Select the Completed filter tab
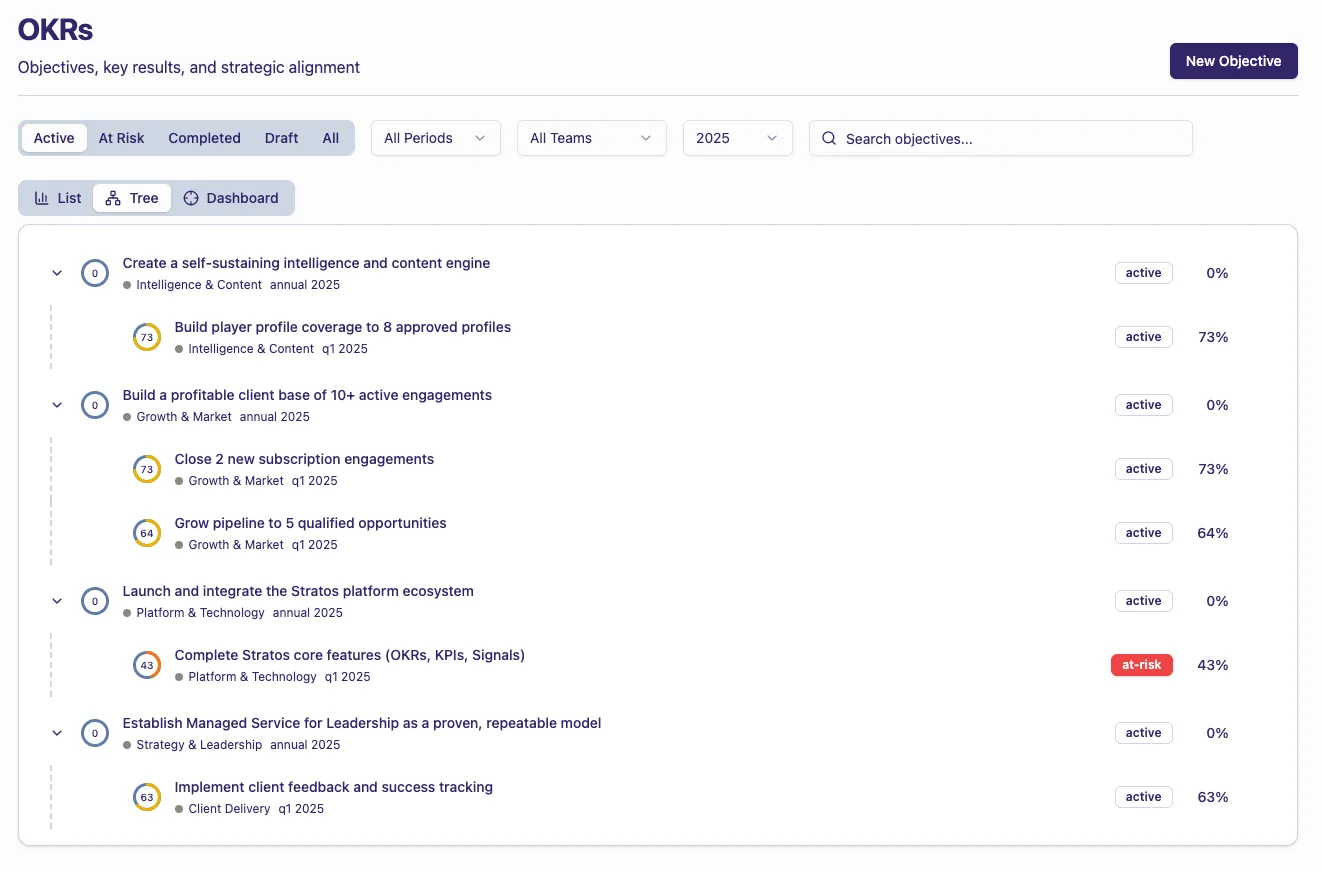Viewport: 1324px width, 874px height. (x=204, y=138)
